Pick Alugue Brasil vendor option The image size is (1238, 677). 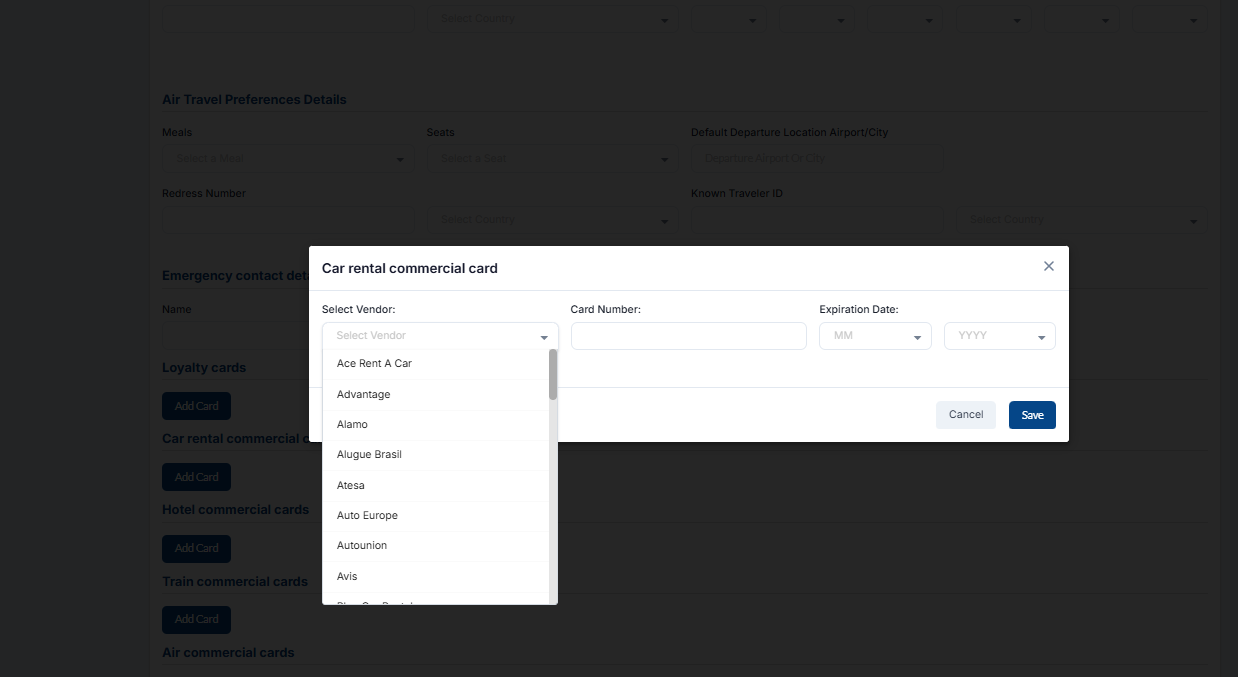point(436,455)
